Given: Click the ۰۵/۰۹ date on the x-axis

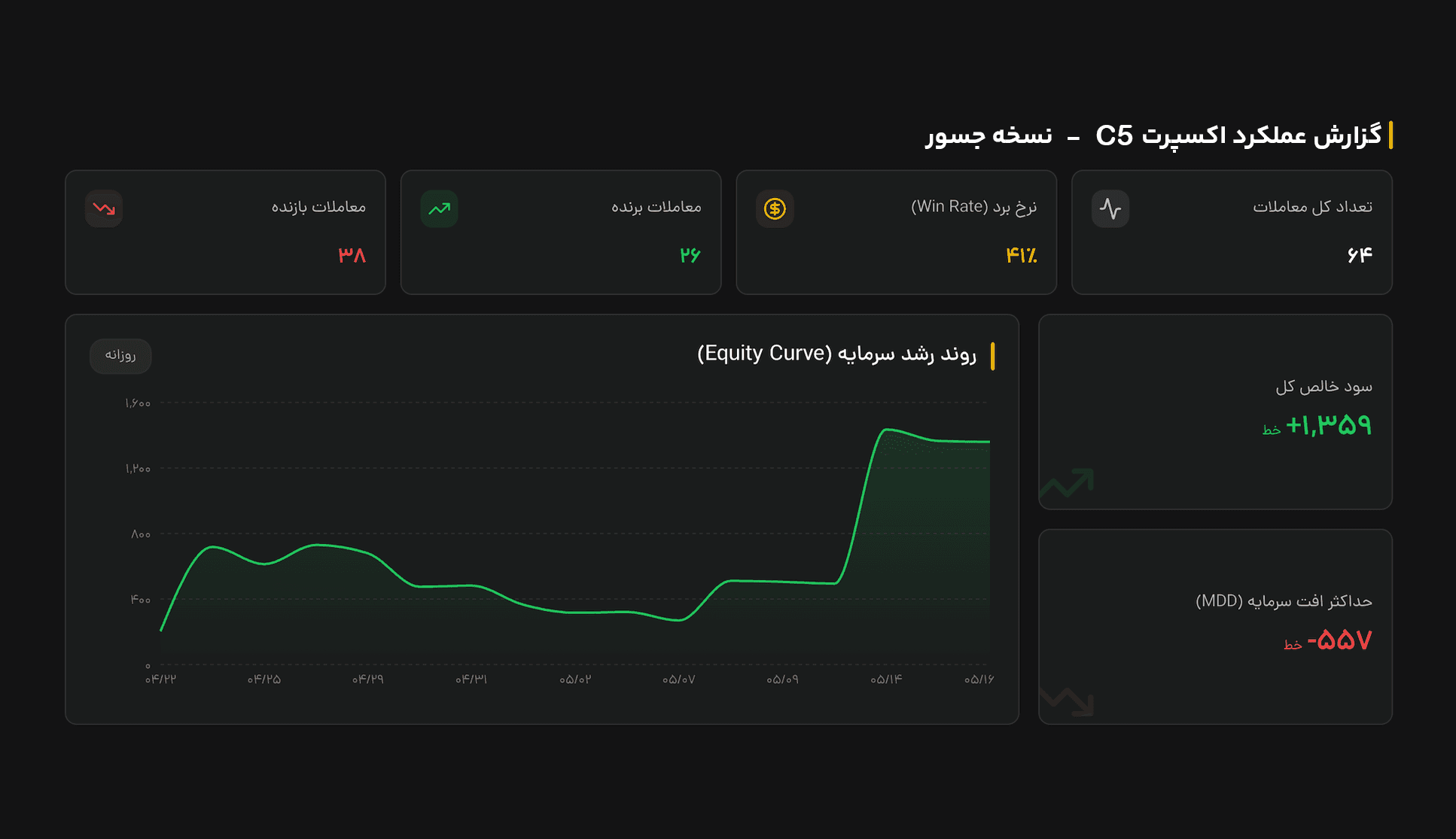Looking at the screenshot, I should (x=782, y=679).
